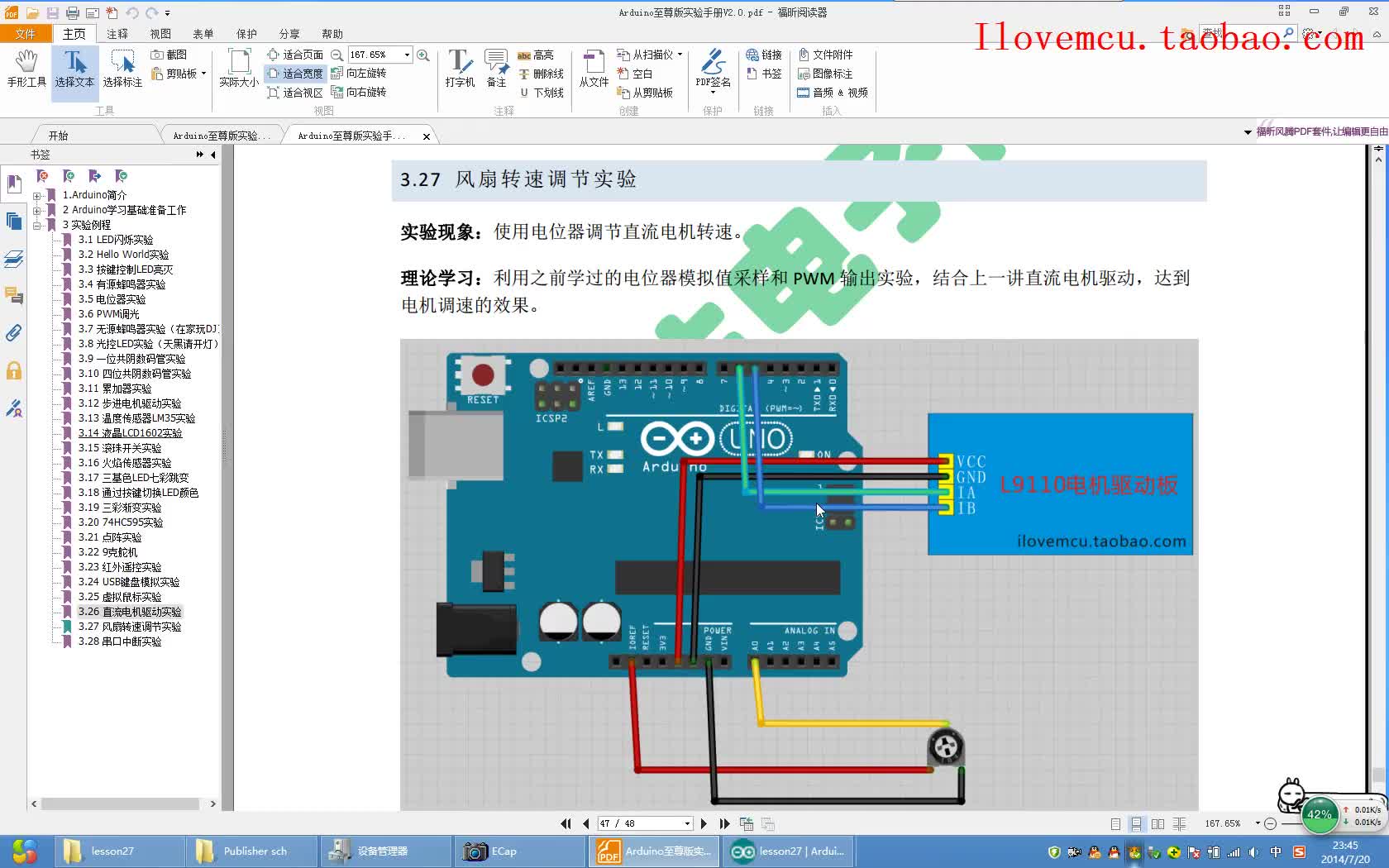Viewport: 1389px width, 868px height.
Task: Click the Link (链接) tool
Action: click(764, 55)
